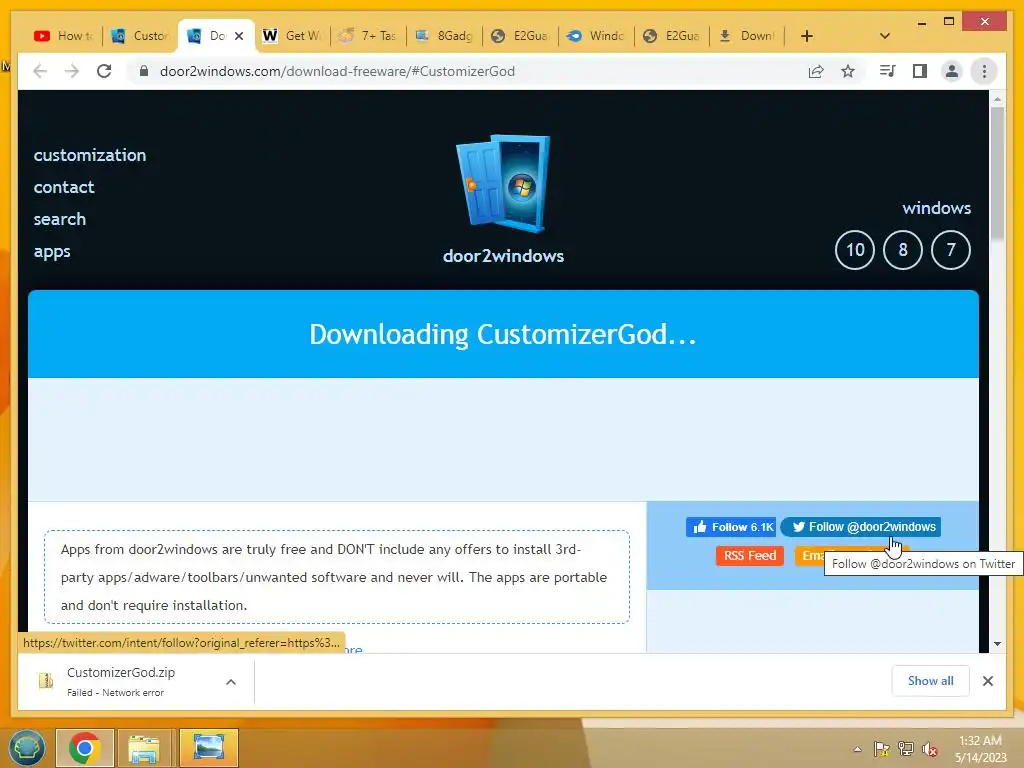Open media controls icon
The height and width of the screenshot is (768, 1024).
click(887, 71)
